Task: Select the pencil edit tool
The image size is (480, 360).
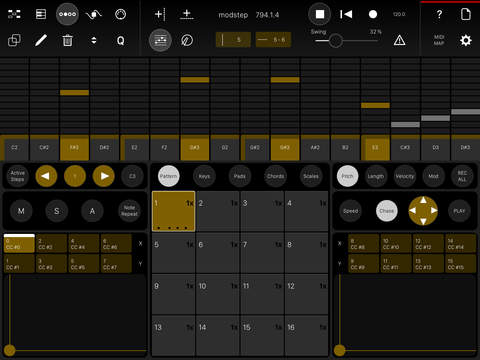Action: click(41, 40)
